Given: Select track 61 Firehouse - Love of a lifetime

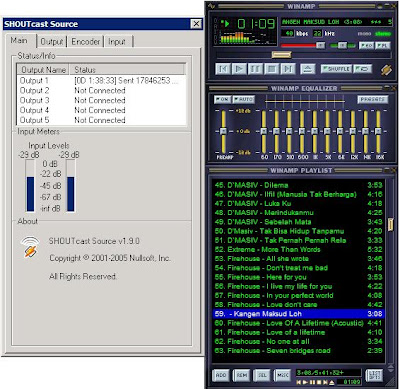Looking at the screenshot, I should pyautogui.click(x=298, y=332).
